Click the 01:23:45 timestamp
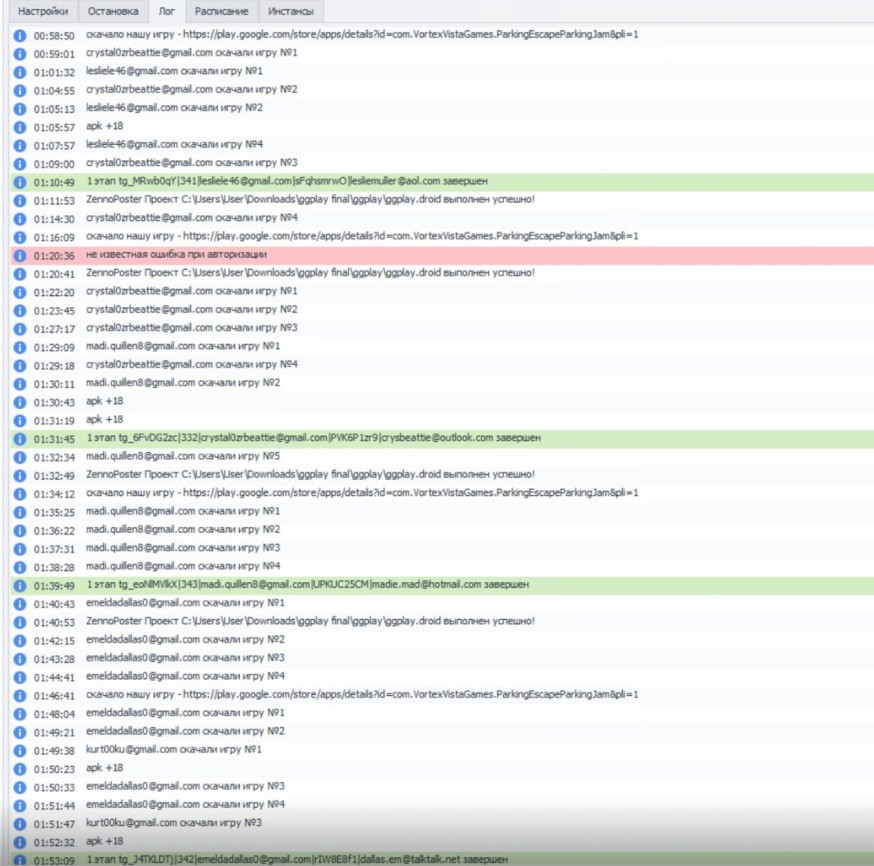The image size is (874, 866). click(54, 311)
